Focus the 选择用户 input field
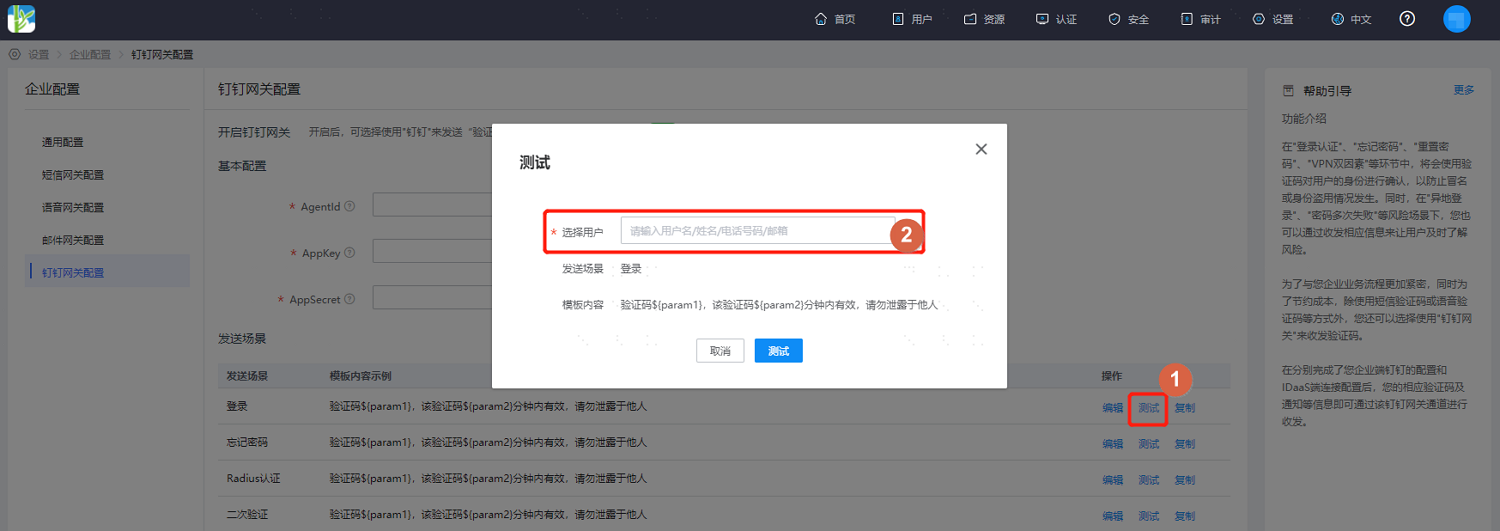1500x531 pixels. (758, 231)
